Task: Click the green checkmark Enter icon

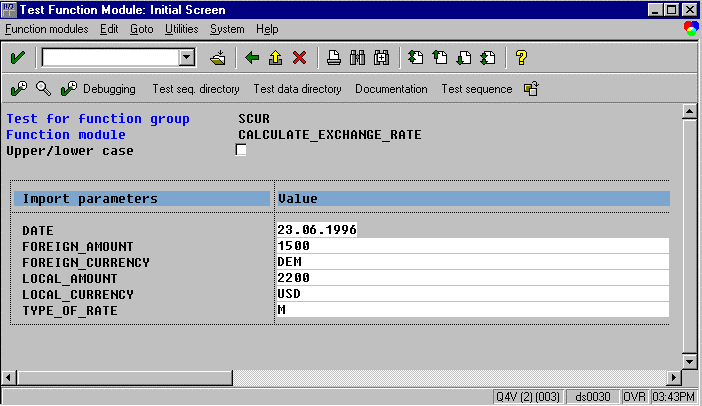Action: [17, 58]
